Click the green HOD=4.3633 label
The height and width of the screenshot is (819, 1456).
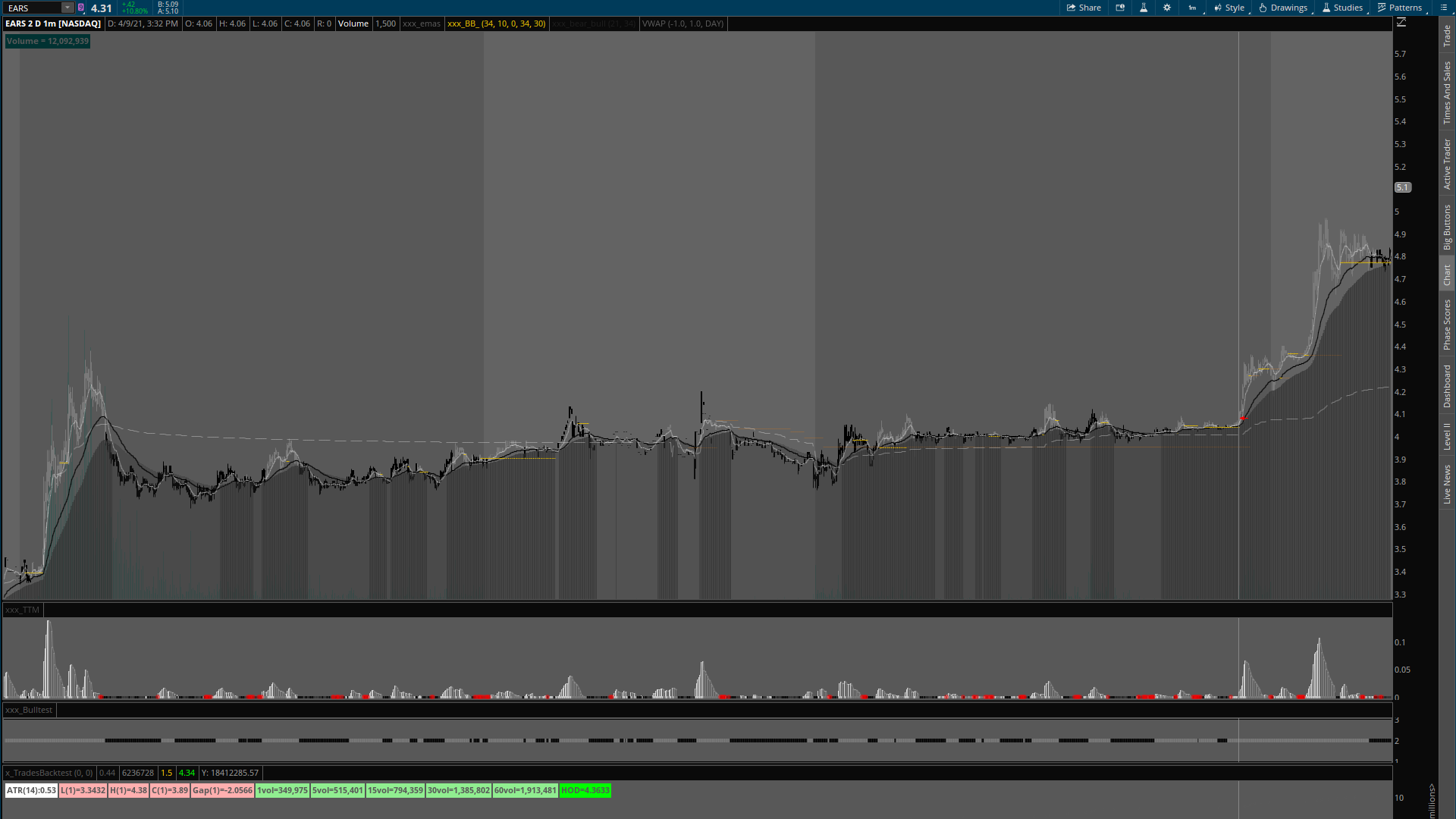[585, 790]
